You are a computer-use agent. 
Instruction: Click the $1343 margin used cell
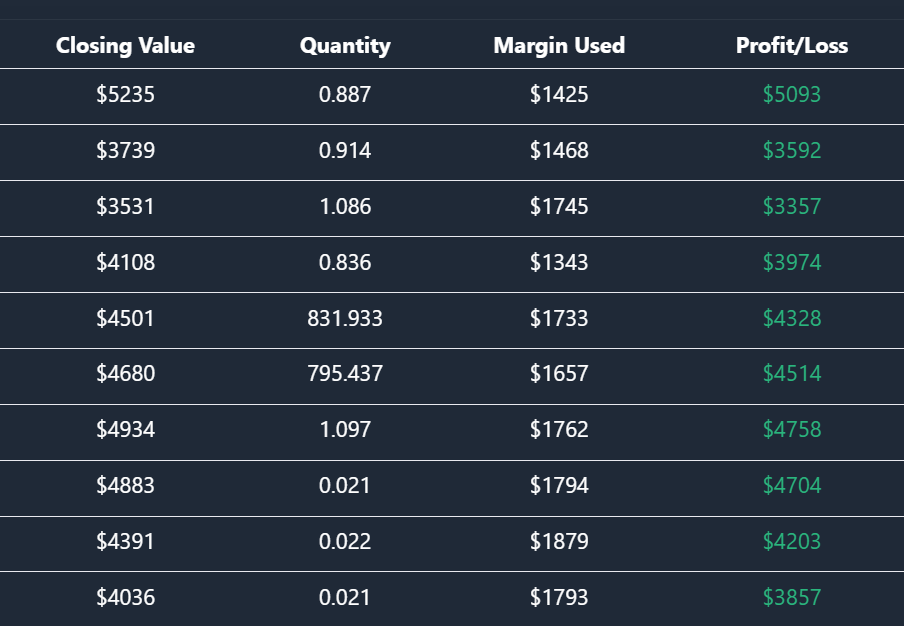(x=559, y=263)
